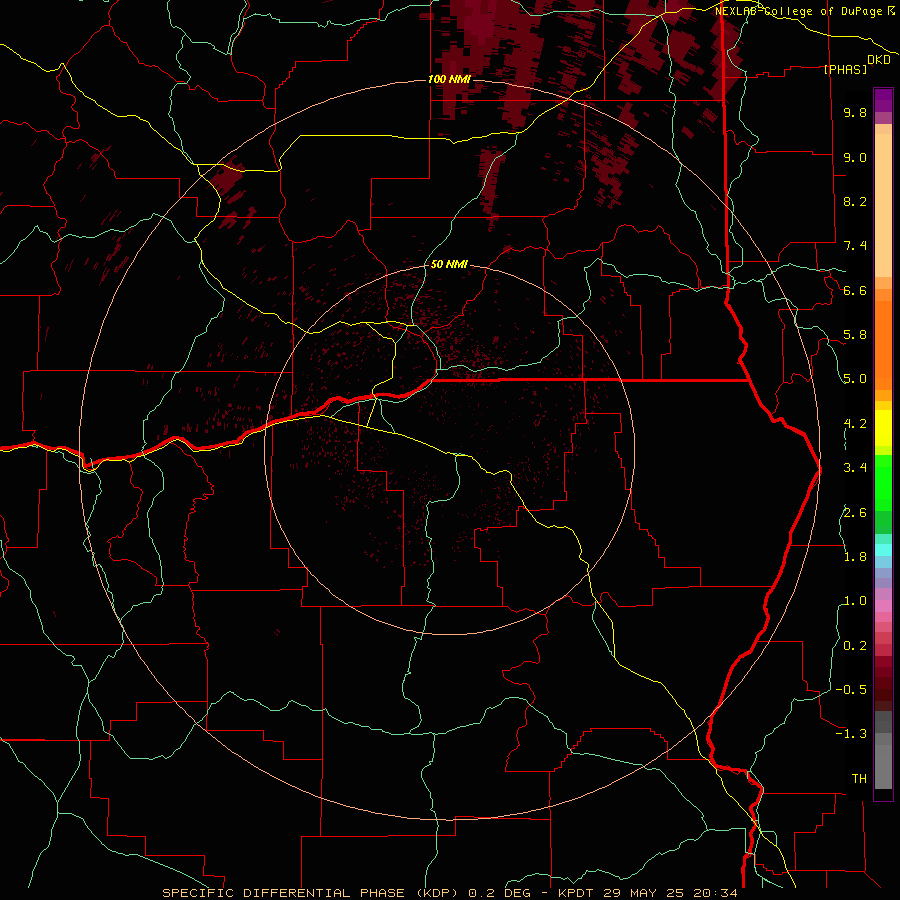Select the 50 NMI range ring label
The height and width of the screenshot is (900, 900).
449,264
